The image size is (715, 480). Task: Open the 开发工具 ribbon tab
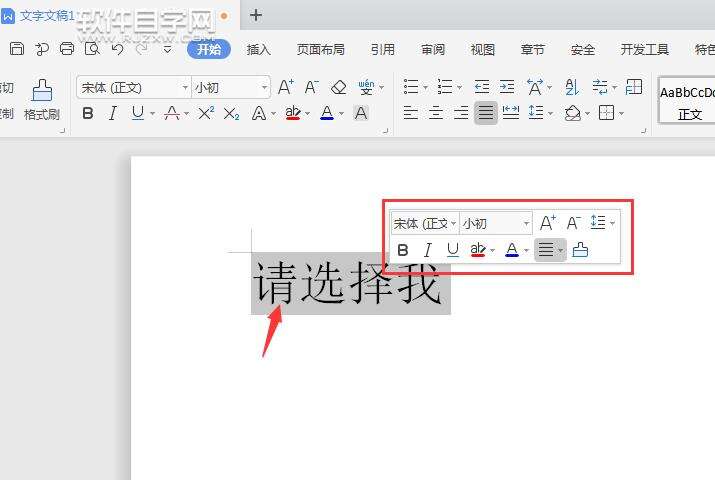click(644, 49)
